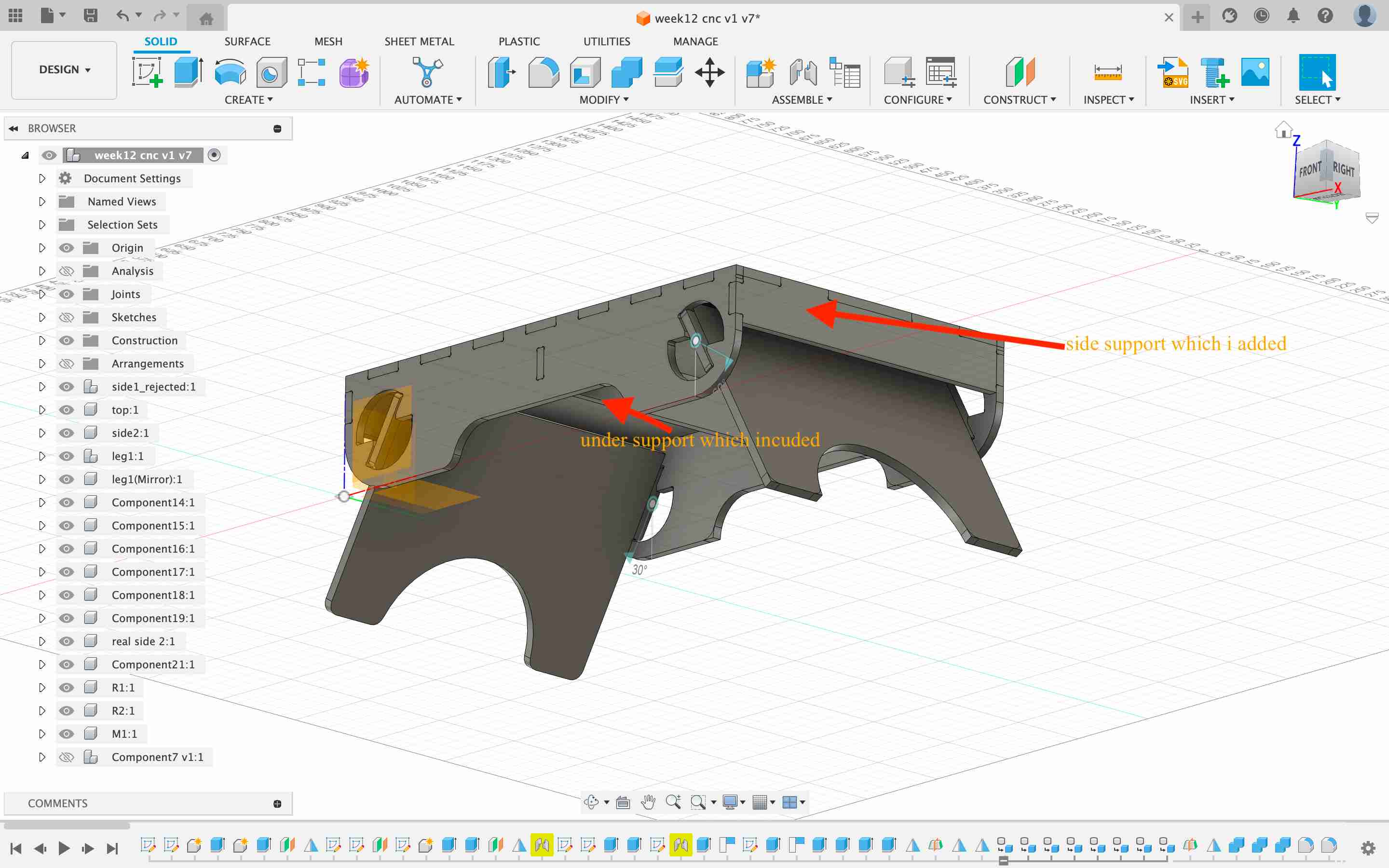The width and height of the screenshot is (1389, 868).
Task: Expand the Construction folder in browser
Action: tap(40, 340)
